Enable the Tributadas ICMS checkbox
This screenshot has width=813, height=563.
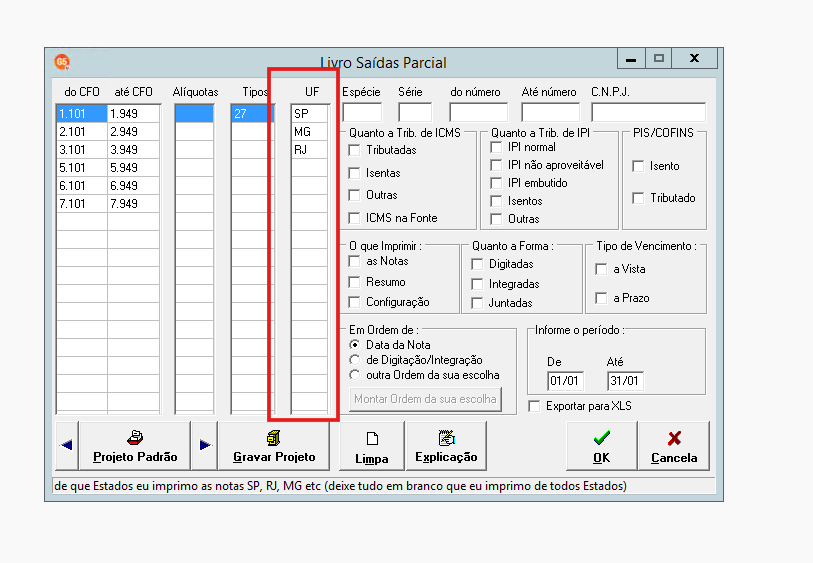point(355,150)
